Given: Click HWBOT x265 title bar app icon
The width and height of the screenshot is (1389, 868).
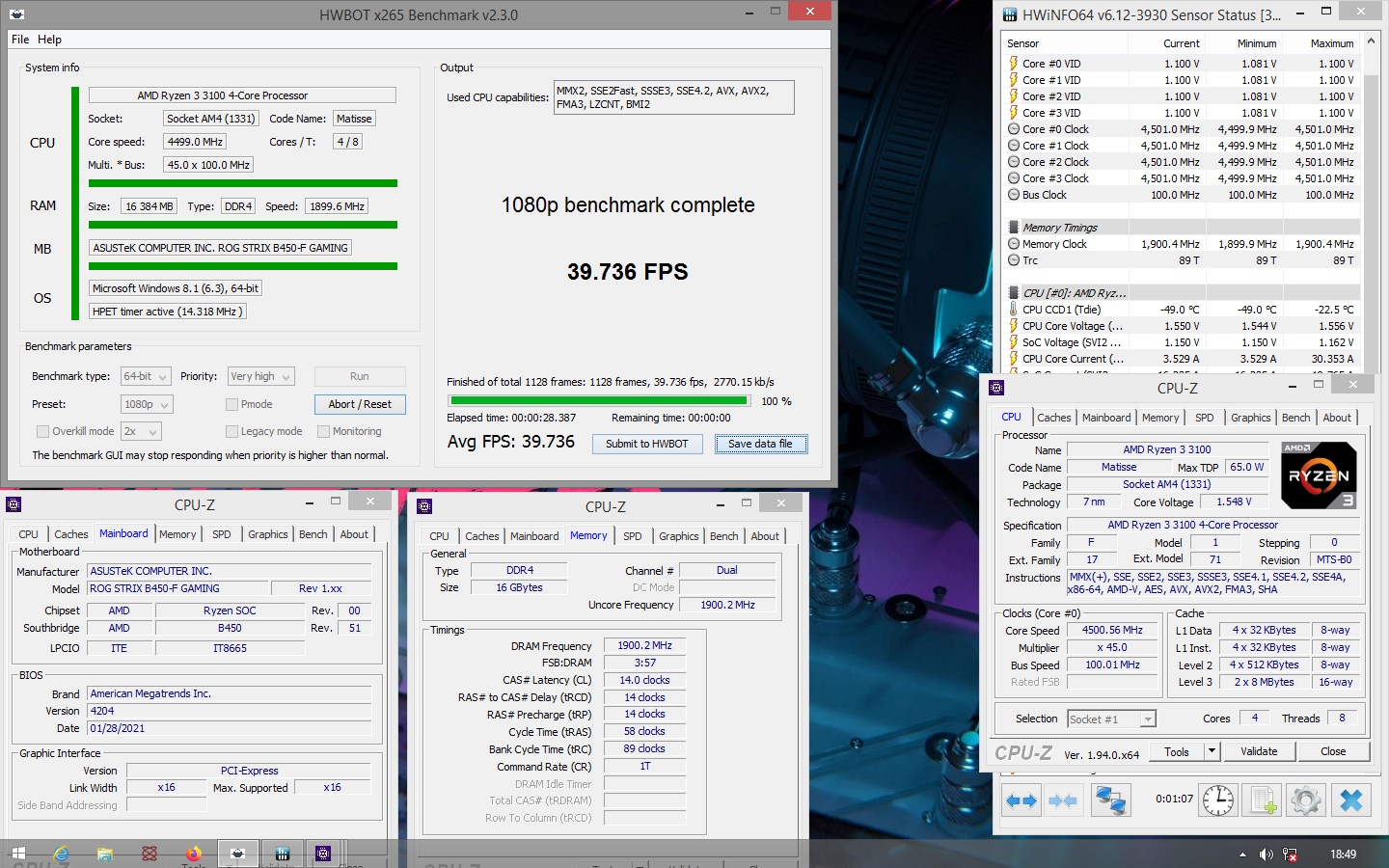Looking at the screenshot, I should coord(15,14).
